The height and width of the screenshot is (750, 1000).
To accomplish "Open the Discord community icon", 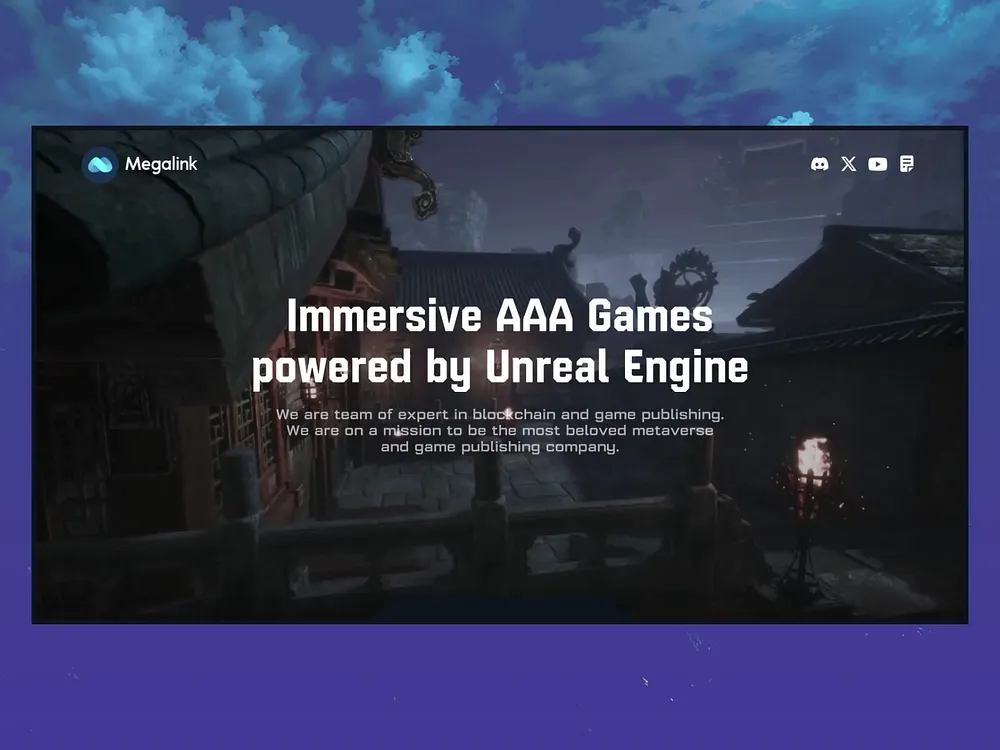I will [821, 163].
